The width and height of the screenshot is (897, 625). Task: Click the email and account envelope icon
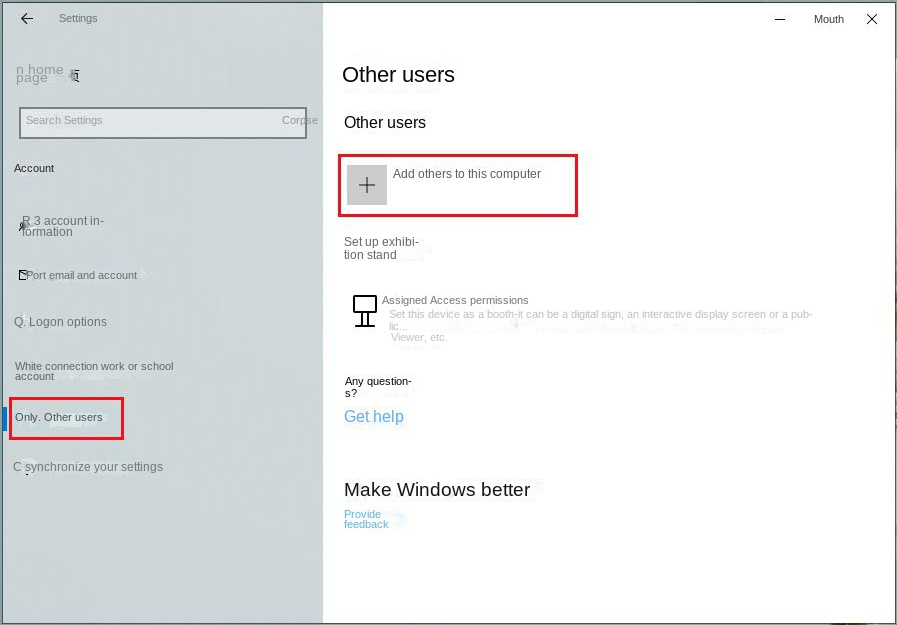(x=22, y=275)
